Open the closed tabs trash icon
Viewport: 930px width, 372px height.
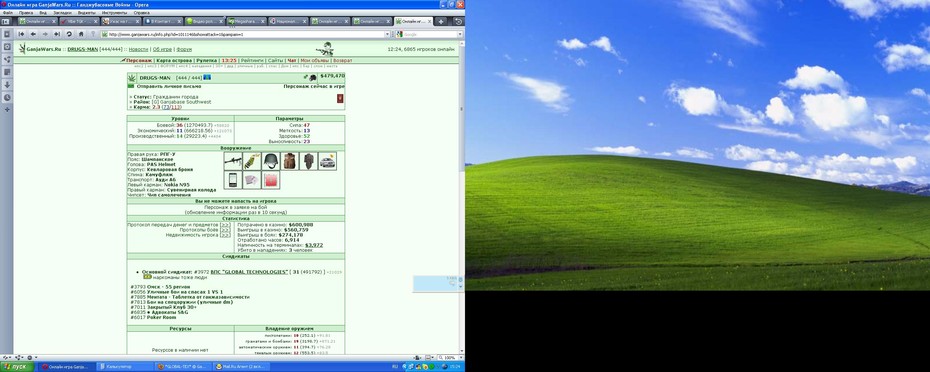coord(458,21)
